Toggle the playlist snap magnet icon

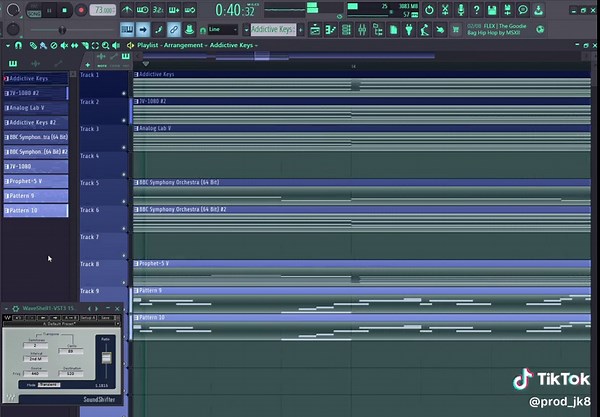pos(18,46)
